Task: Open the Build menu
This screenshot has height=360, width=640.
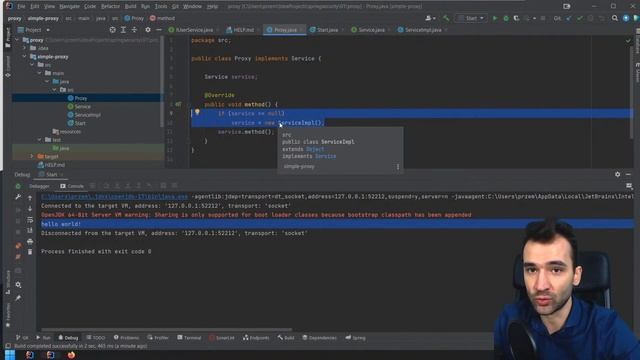Action: [131, 7]
